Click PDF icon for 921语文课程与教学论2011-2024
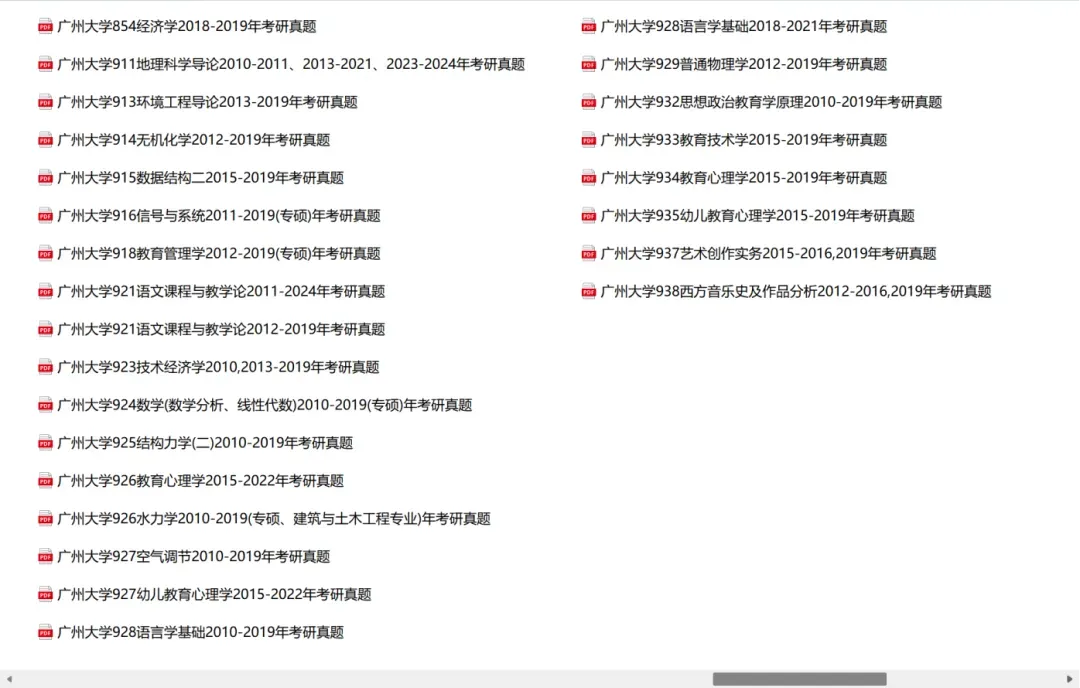Screen dimensions: 1080x688 point(45,292)
